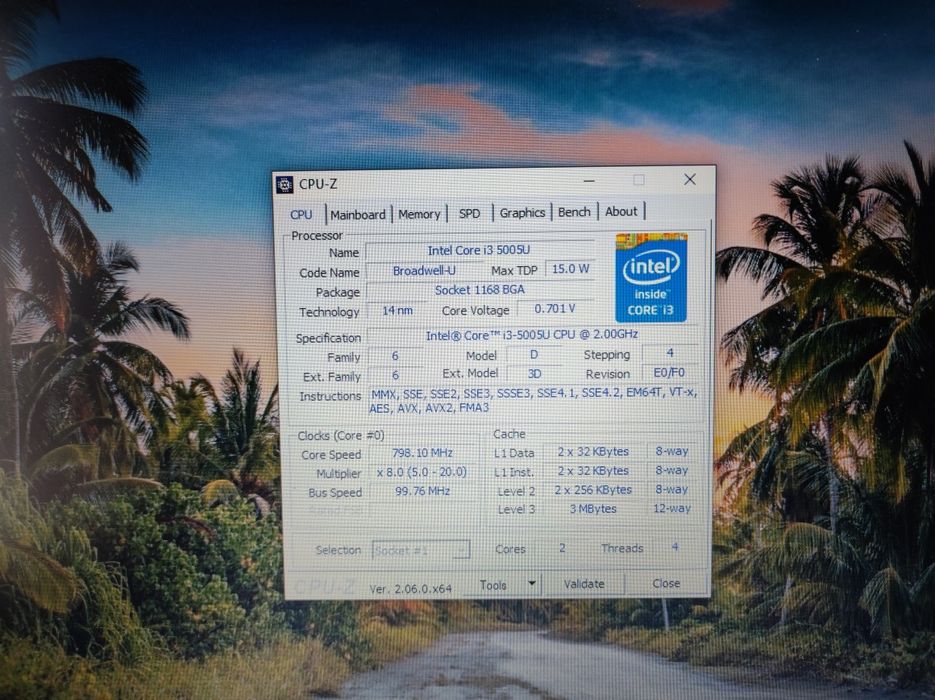Click the Threads value 4
The width and height of the screenshot is (935, 700).
point(674,547)
